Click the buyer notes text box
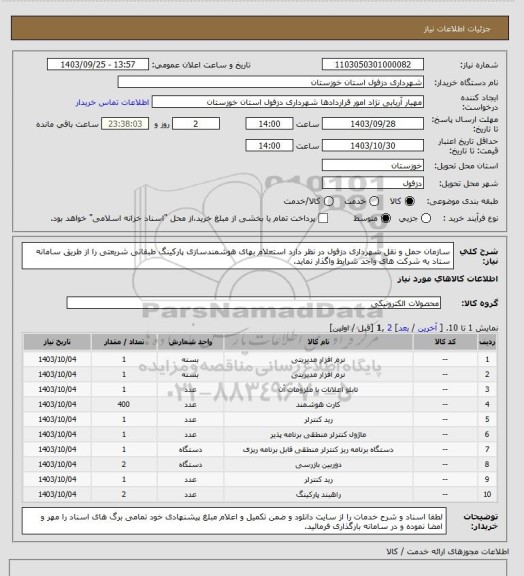524x576 pixels. (234, 521)
